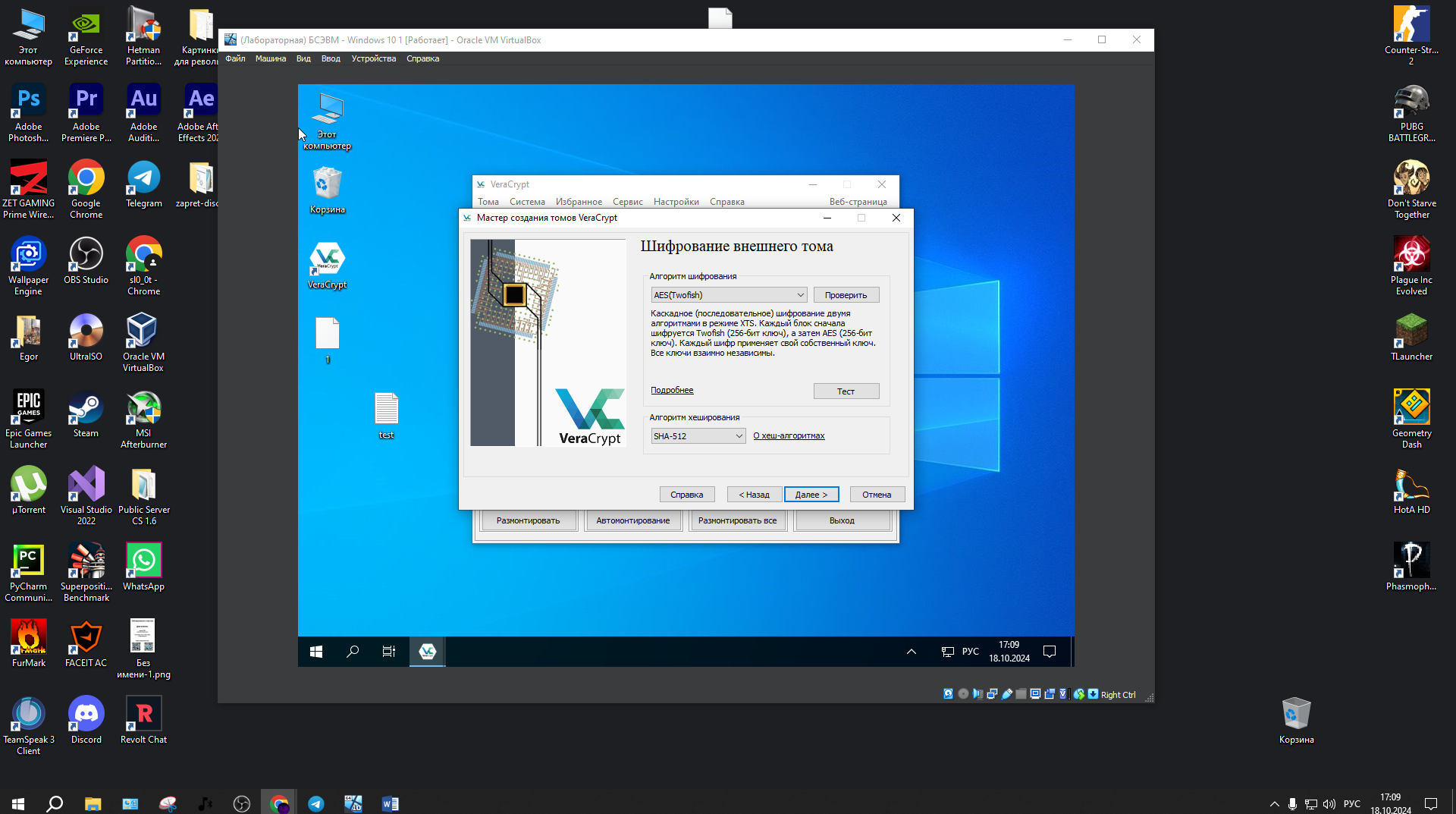Viewport: 1456px width, 814px height.
Task: Open the О хеш-алгоритмах link
Action: pos(789,435)
